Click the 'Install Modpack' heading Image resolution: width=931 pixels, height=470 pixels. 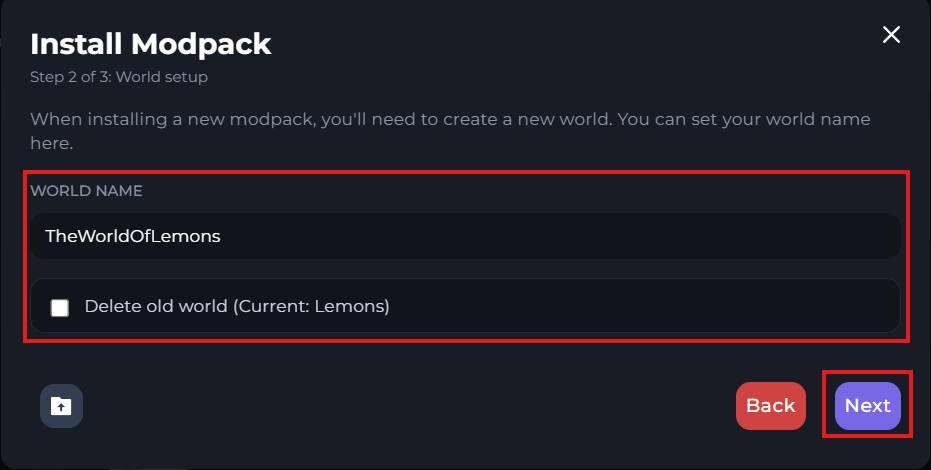150,44
